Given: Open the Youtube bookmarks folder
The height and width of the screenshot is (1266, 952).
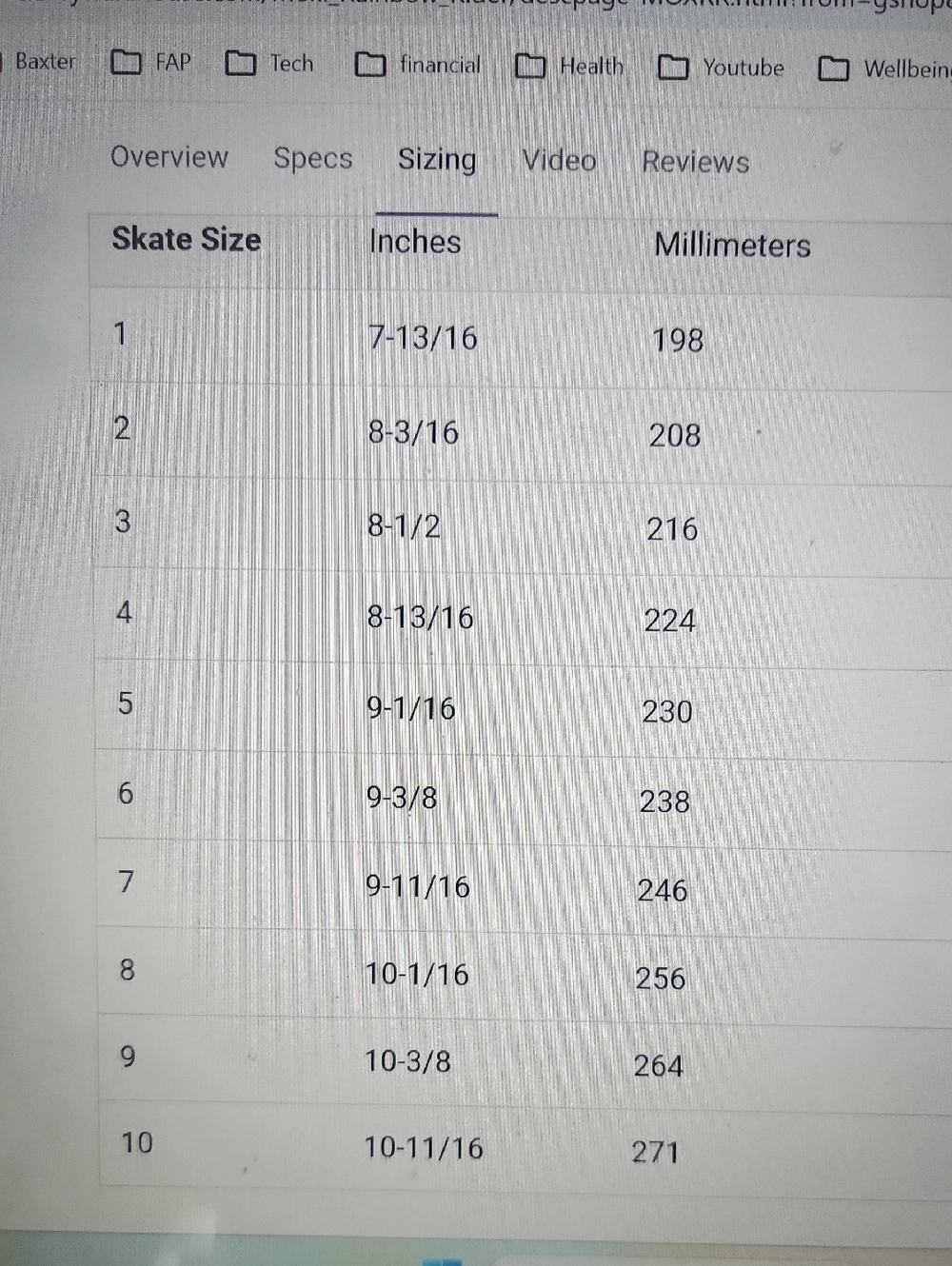Looking at the screenshot, I should pyautogui.click(x=721, y=68).
